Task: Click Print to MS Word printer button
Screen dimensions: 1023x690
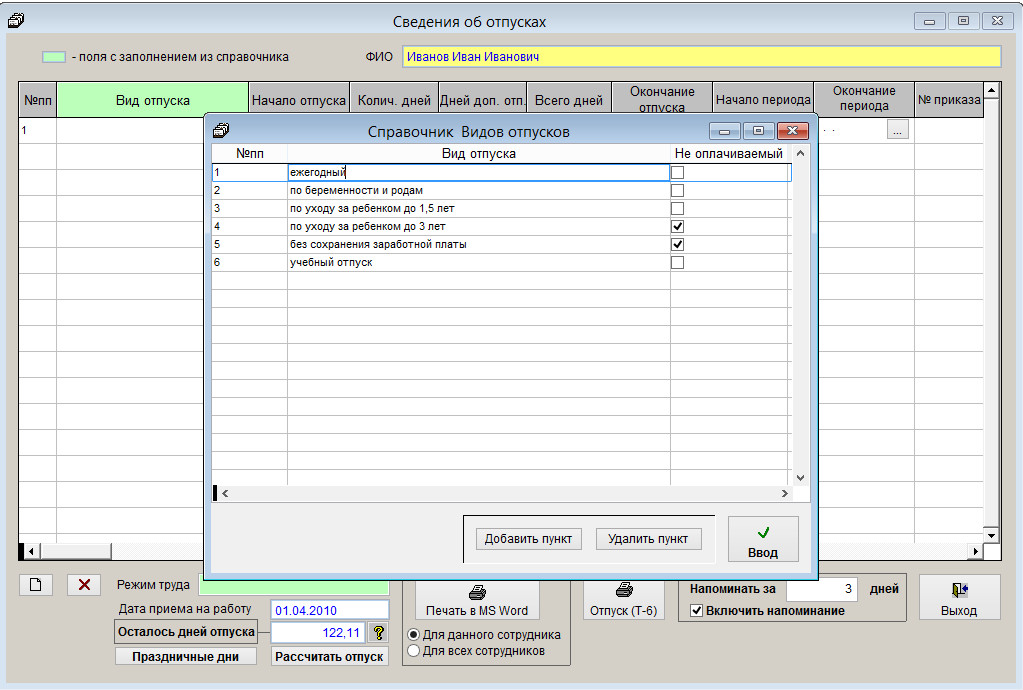Action: point(477,599)
